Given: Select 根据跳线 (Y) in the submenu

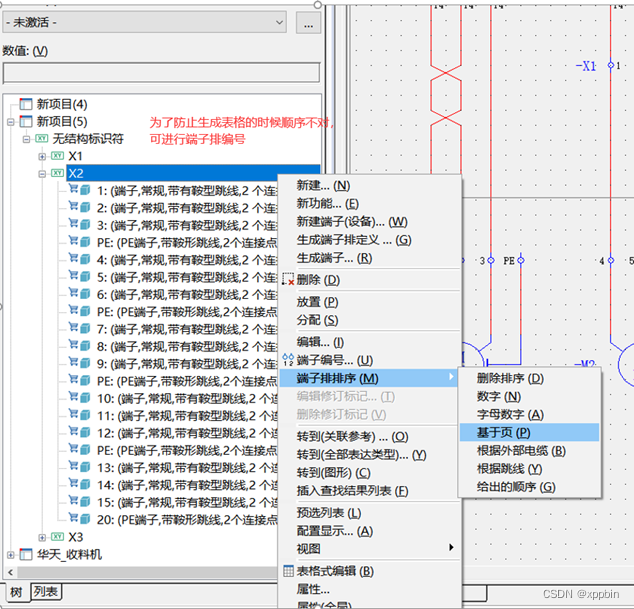Looking at the screenshot, I should tap(509, 468).
